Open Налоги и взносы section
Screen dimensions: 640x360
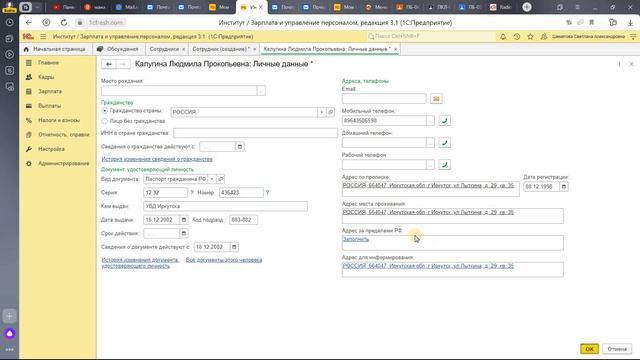coord(58,120)
